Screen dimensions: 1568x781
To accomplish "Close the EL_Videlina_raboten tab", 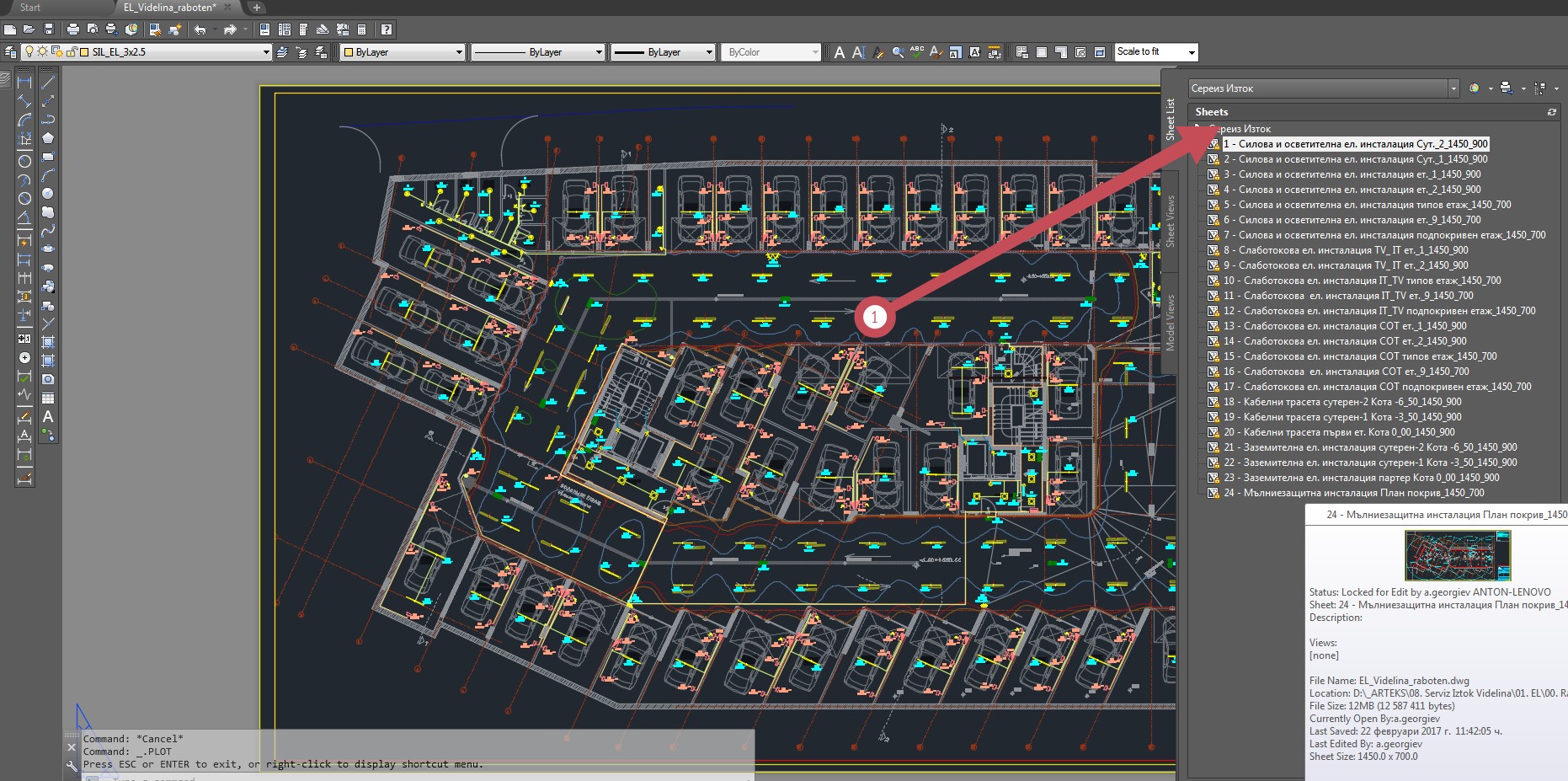I will [227, 8].
